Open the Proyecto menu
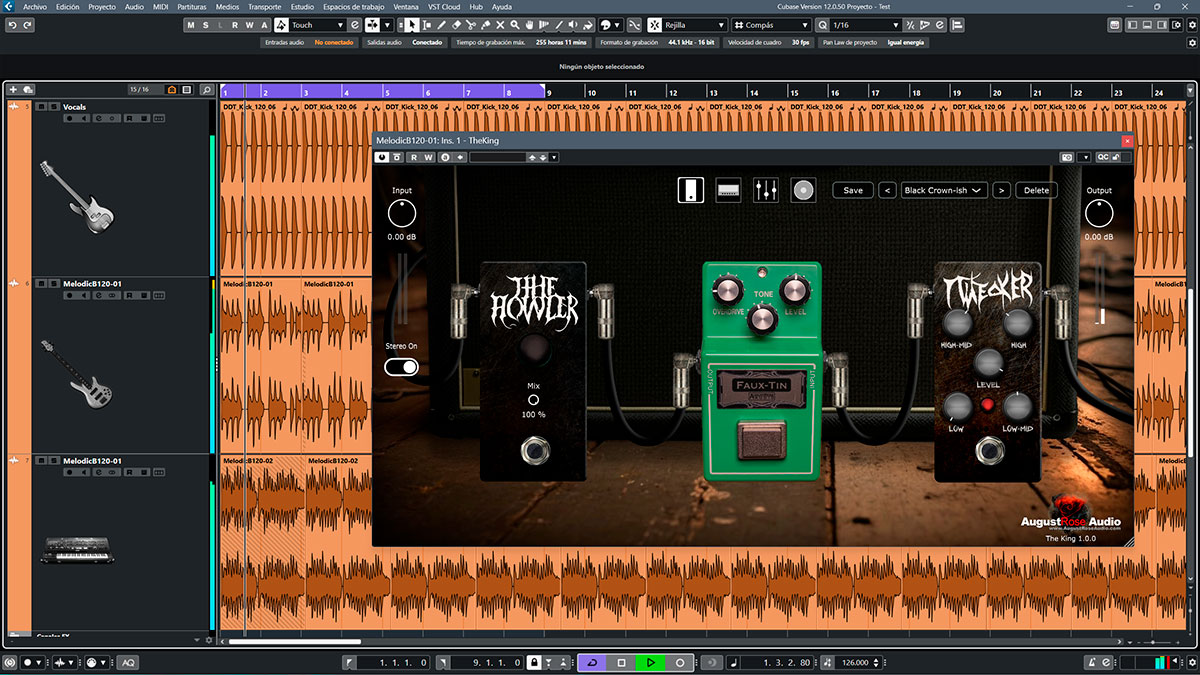Screen dimensions: 1200x675 coord(102,6)
